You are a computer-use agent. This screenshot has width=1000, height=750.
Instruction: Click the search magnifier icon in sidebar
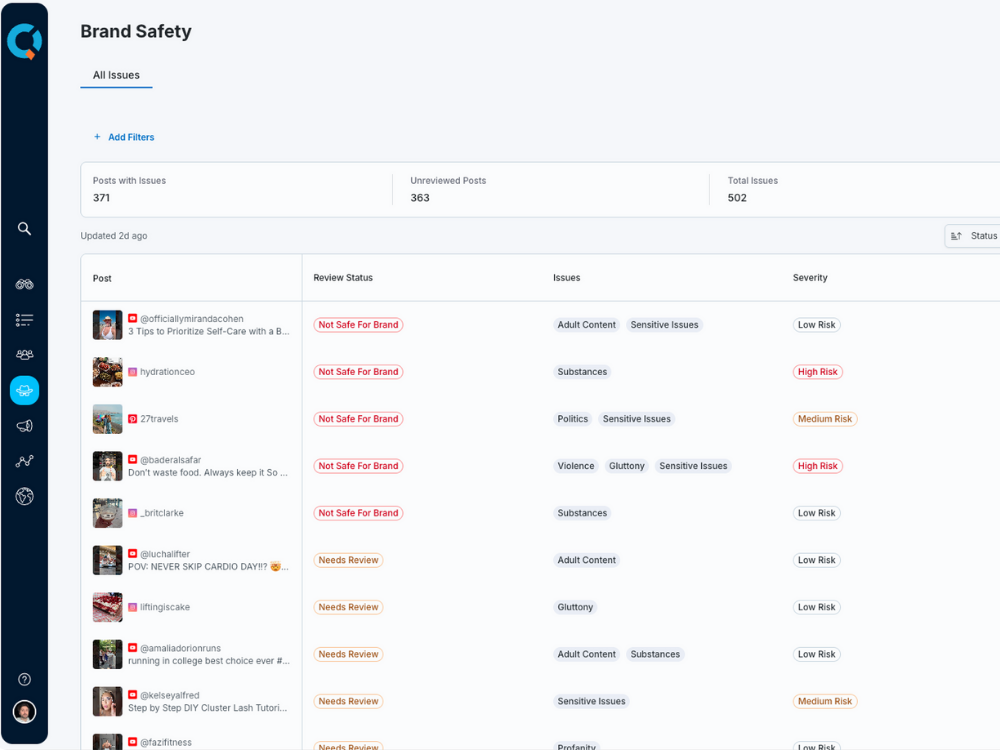point(25,229)
